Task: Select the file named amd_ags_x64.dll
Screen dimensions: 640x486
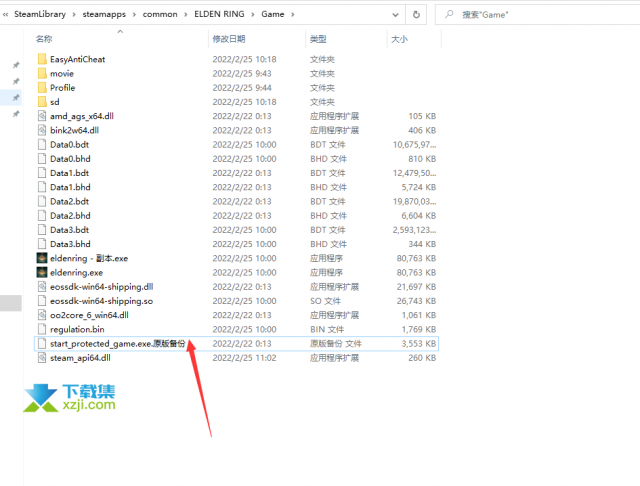Action: tap(82, 116)
